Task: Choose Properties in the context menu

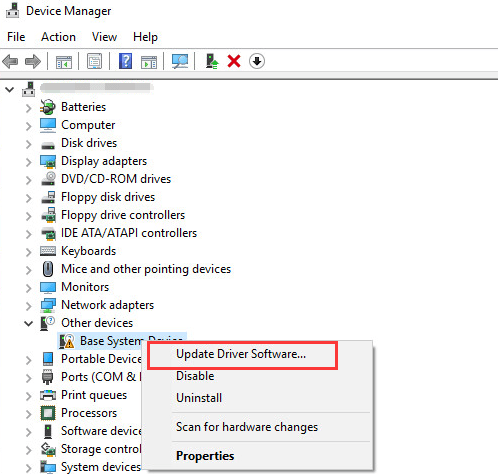Action: (x=205, y=456)
